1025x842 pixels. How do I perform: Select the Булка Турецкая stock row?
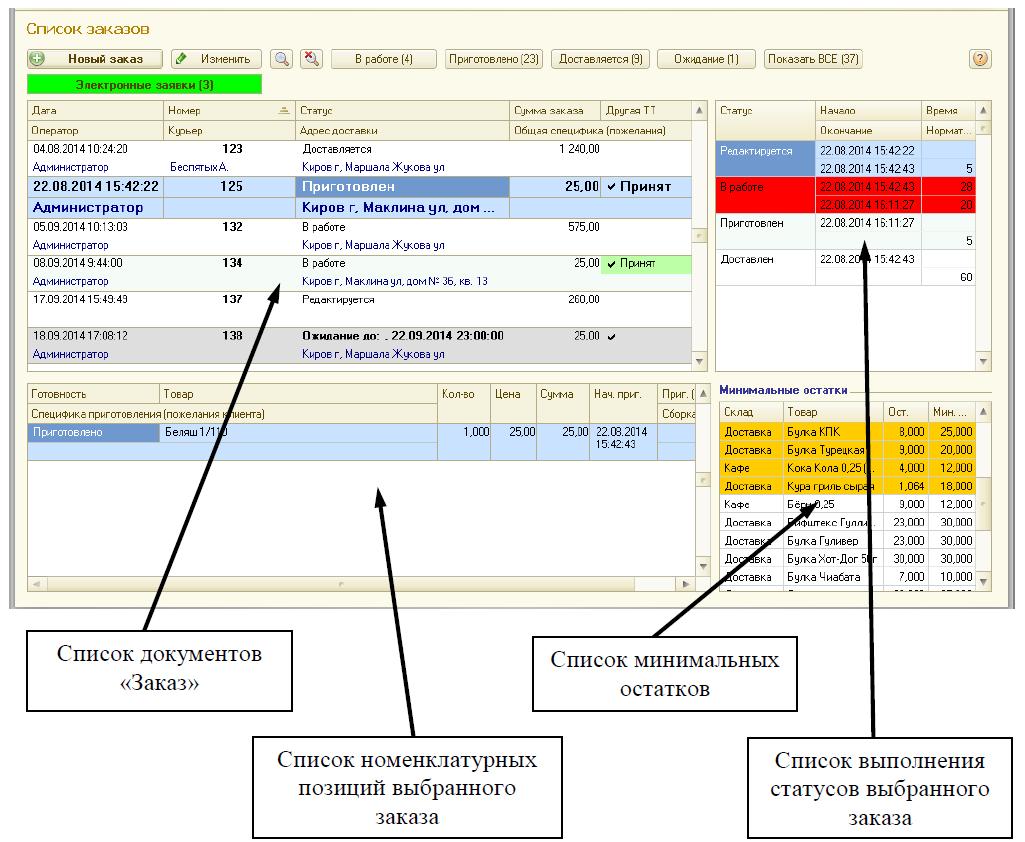click(x=847, y=450)
